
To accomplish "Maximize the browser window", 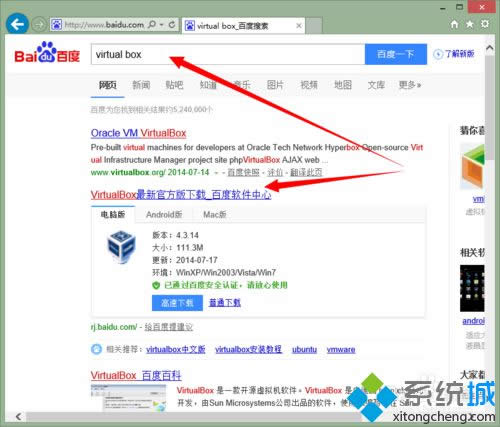I will pos(460,7).
